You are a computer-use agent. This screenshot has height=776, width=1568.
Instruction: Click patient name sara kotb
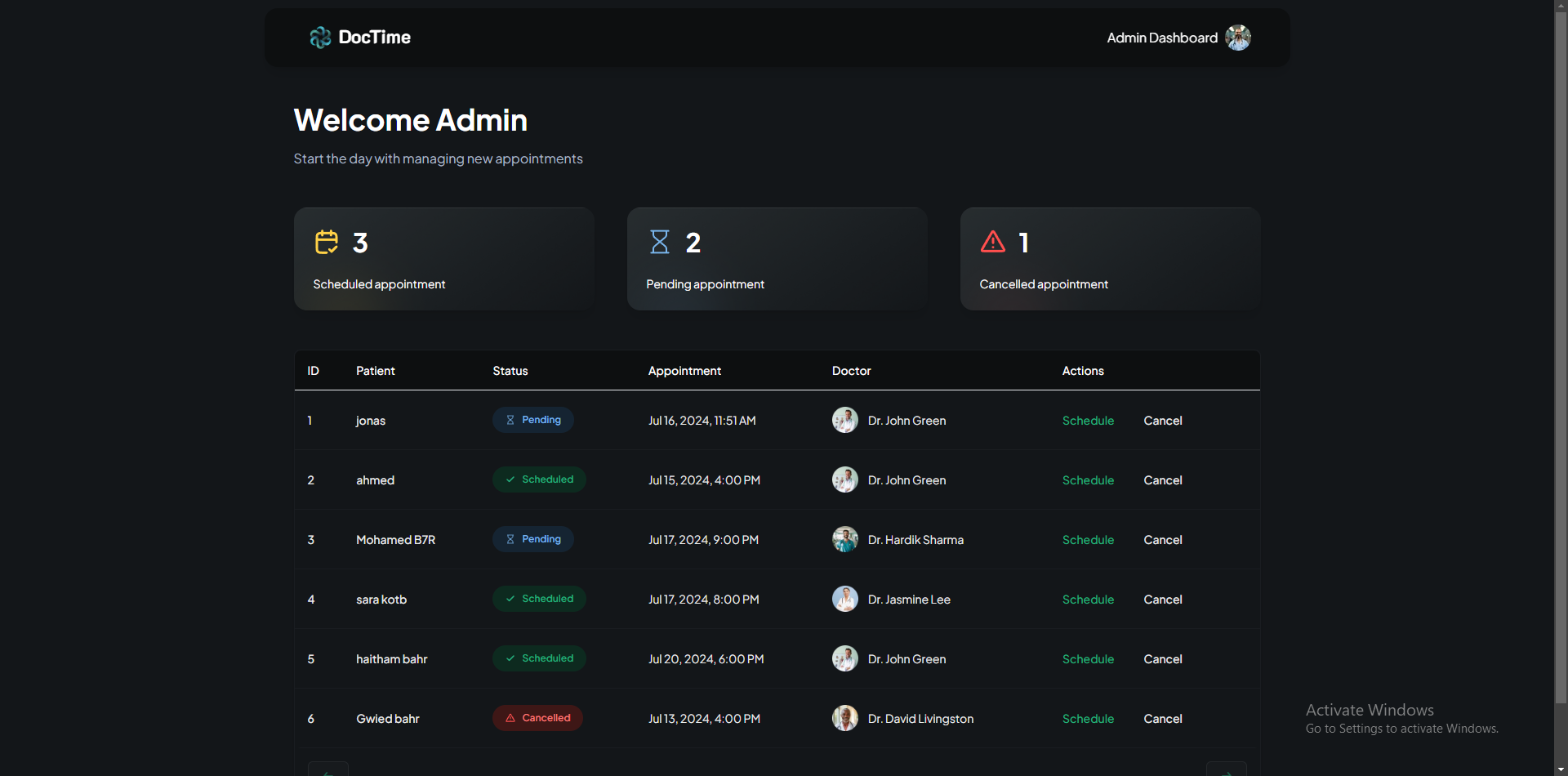(x=381, y=600)
